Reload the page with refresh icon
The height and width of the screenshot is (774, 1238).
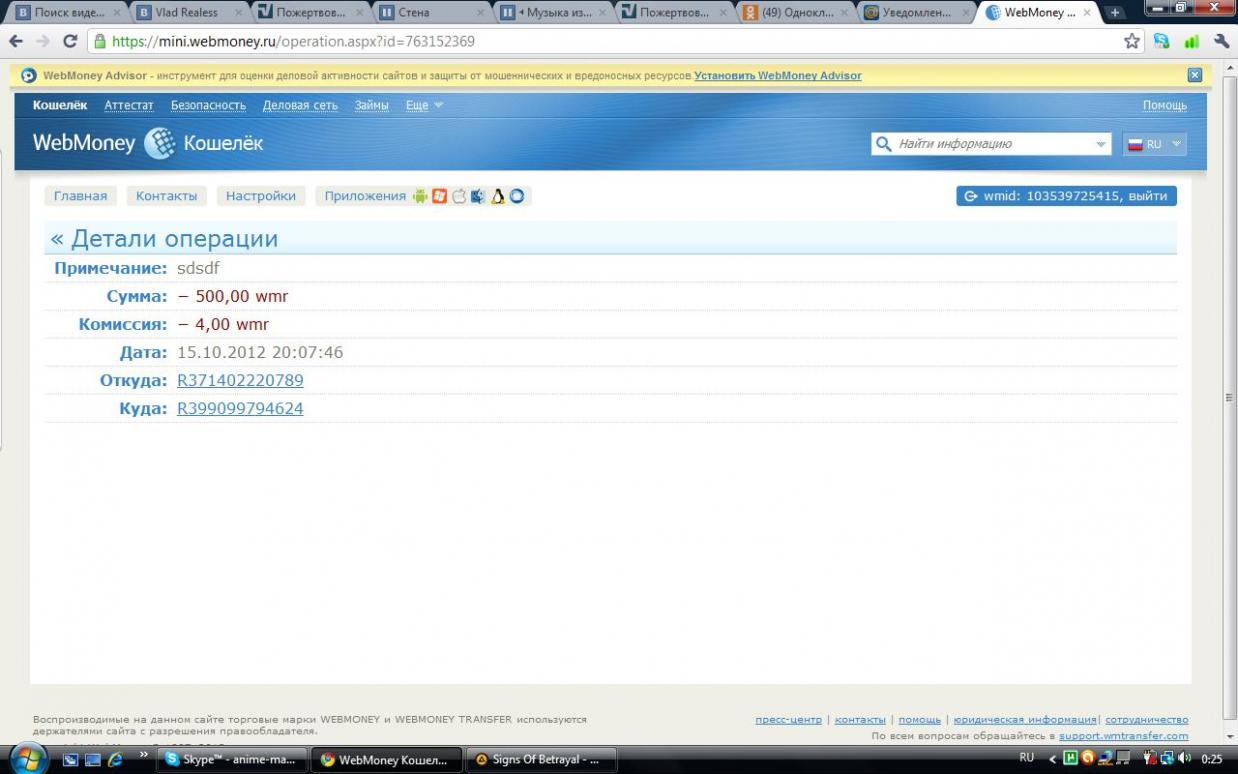click(70, 41)
